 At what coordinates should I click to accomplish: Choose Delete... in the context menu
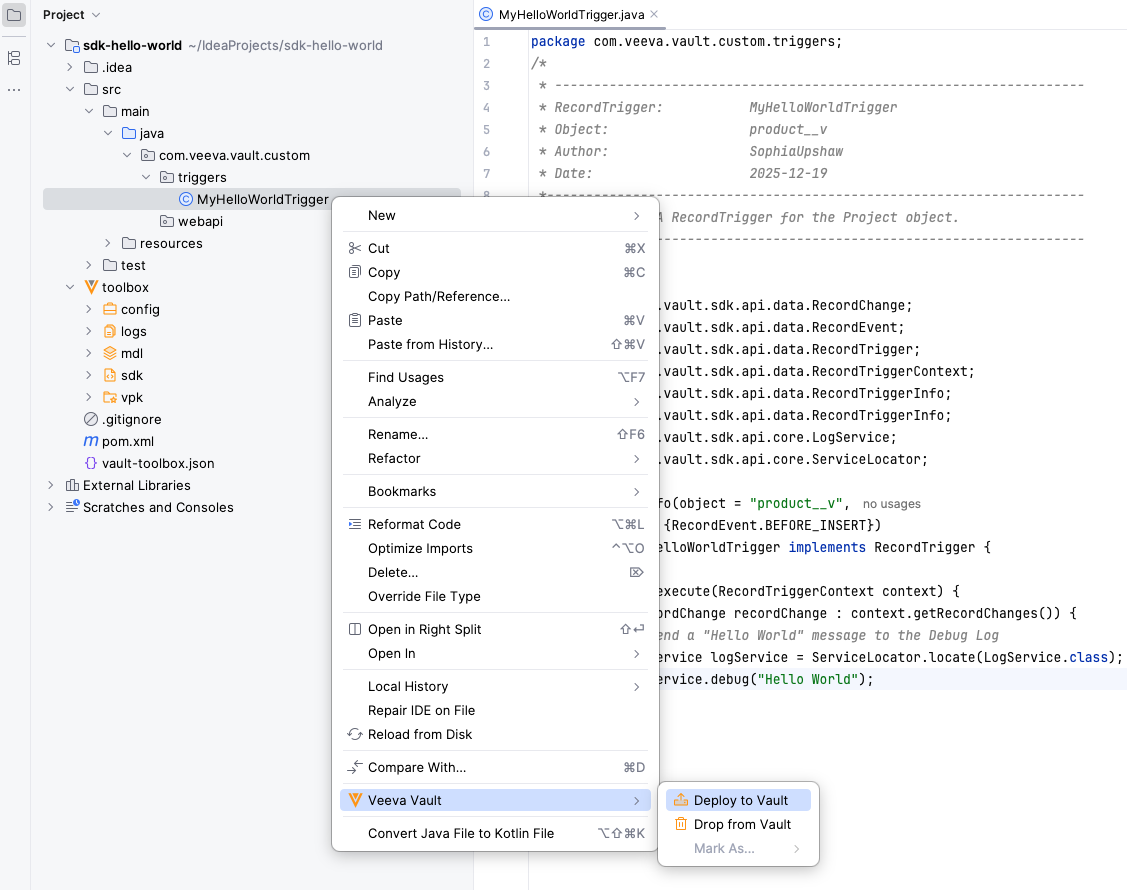495,572
